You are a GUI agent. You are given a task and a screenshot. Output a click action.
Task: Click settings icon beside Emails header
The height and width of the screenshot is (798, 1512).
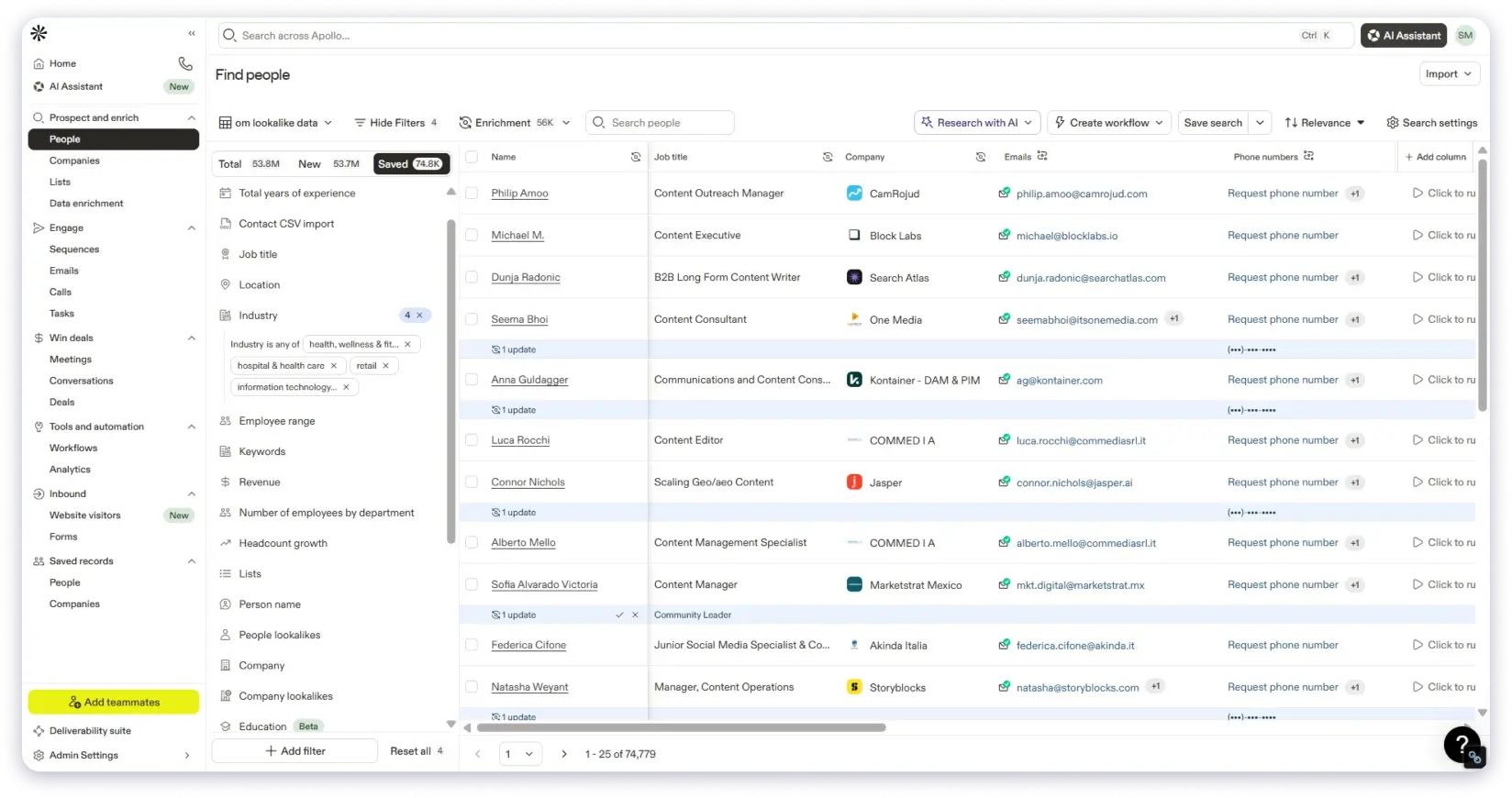1042,156
